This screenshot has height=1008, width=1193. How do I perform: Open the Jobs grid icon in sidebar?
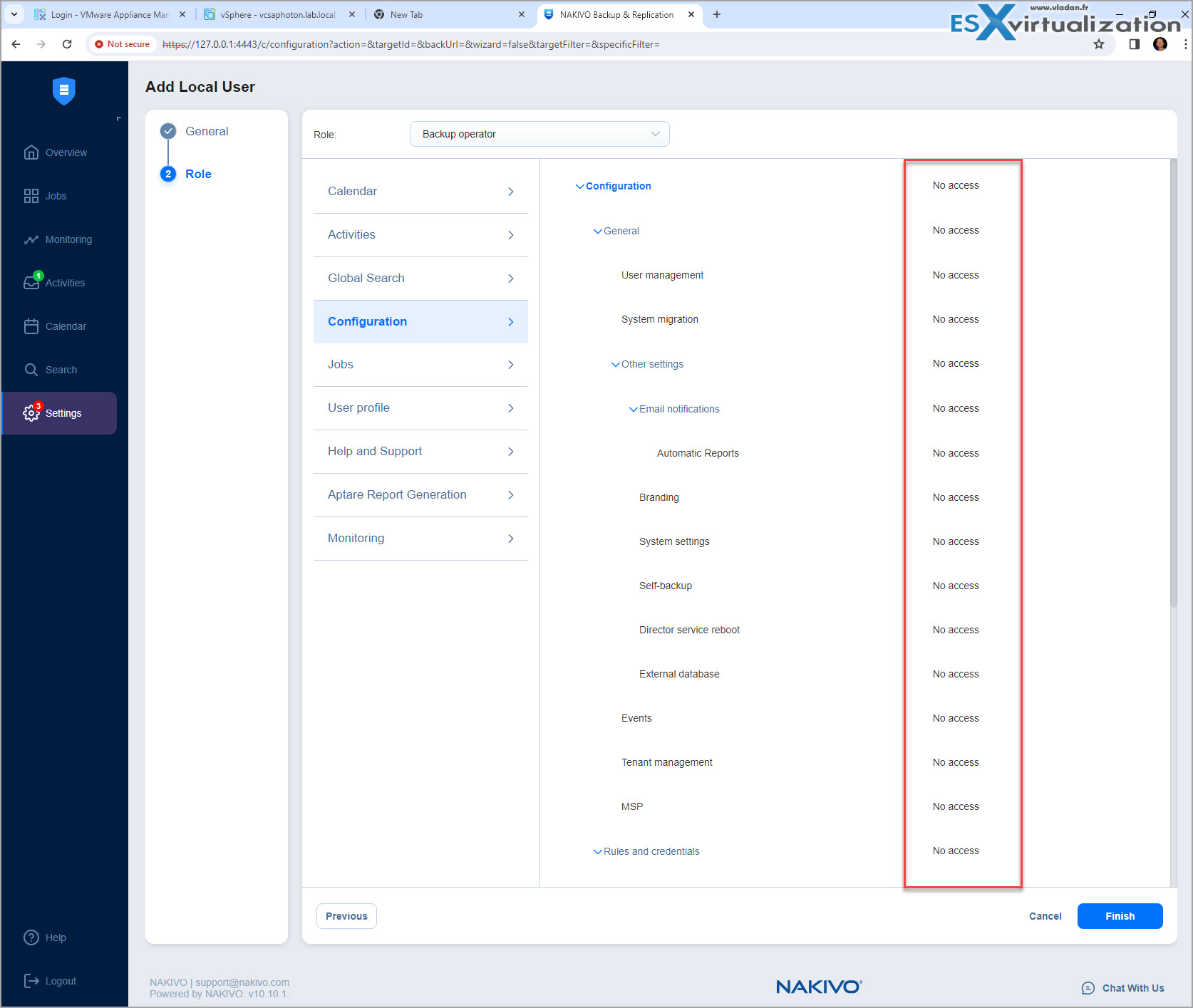31,196
